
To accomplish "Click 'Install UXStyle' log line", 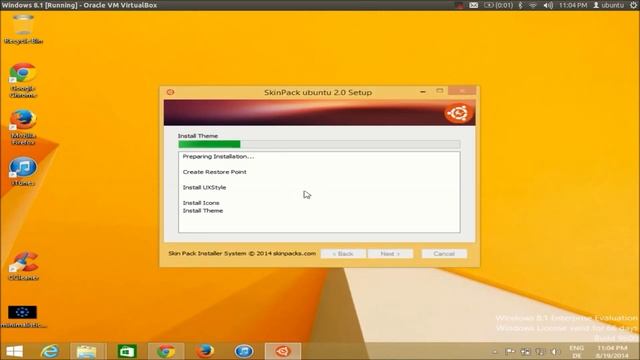I will [x=204, y=187].
